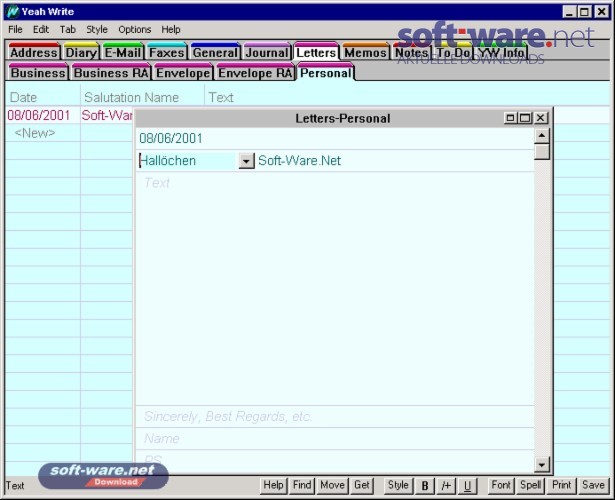Open the Help menu
615x500 pixels.
coord(171,29)
